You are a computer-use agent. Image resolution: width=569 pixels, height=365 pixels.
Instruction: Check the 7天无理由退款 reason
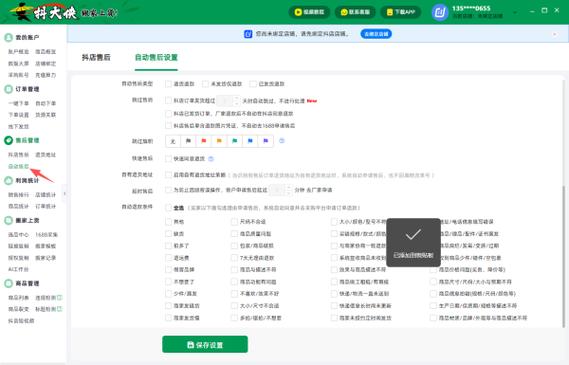coord(234,258)
